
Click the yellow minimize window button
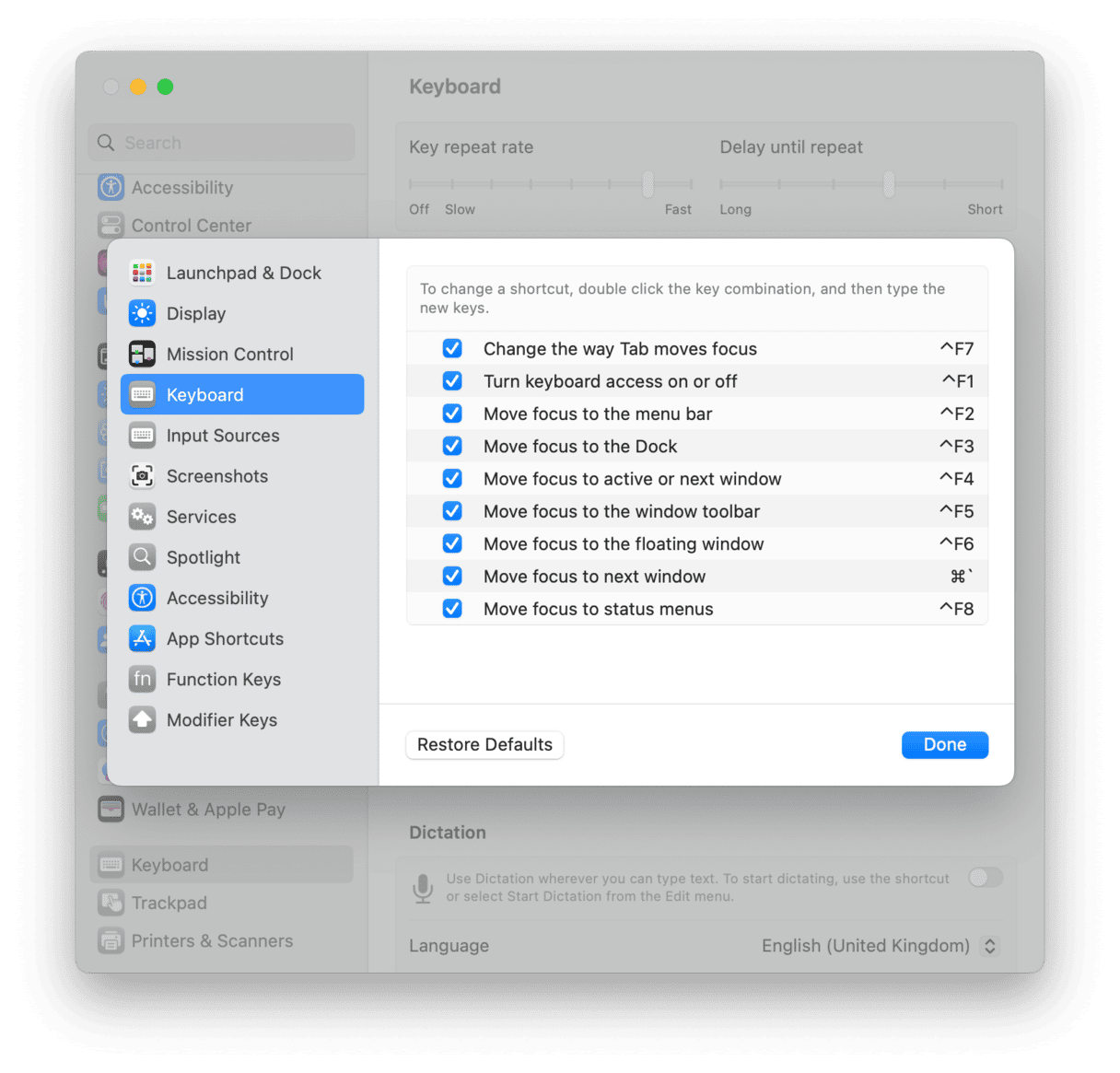tap(138, 87)
